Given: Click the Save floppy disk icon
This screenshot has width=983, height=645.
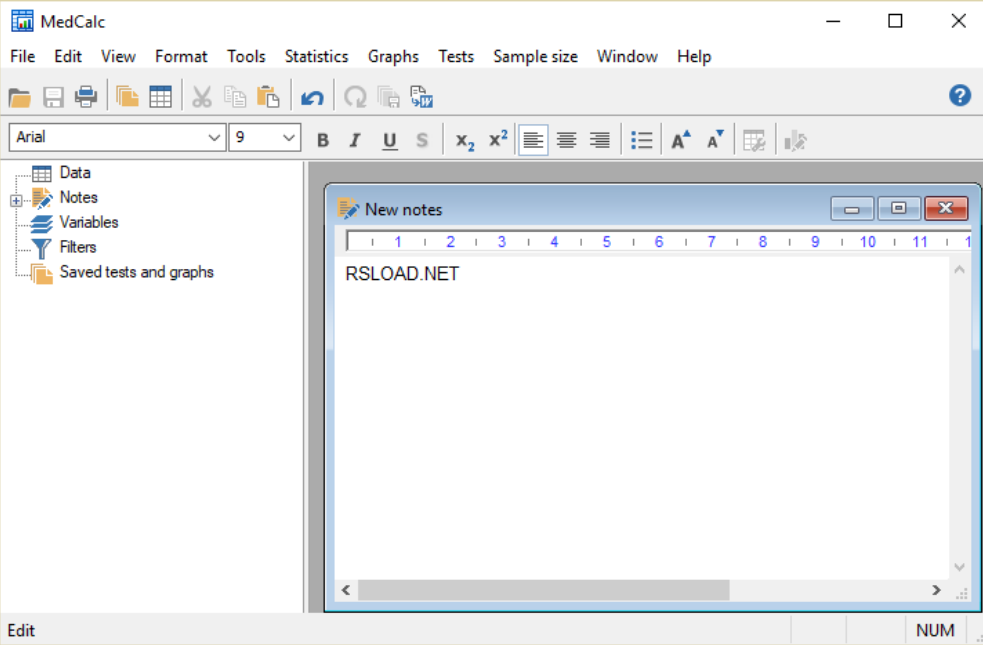Looking at the screenshot, I should click(x=53, y=97).
